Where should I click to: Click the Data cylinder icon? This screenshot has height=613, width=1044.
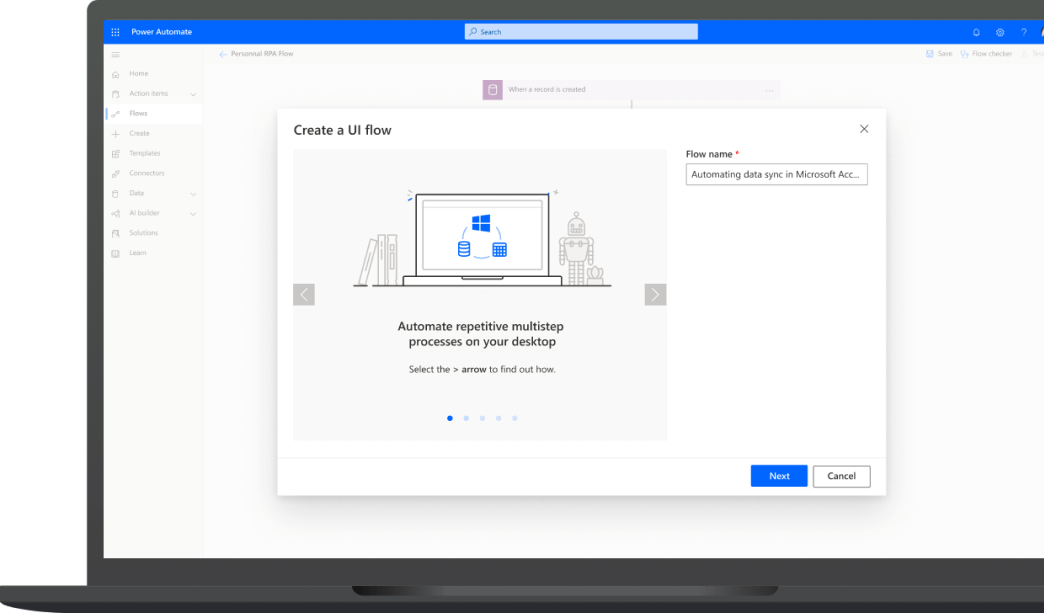[115, 194]
